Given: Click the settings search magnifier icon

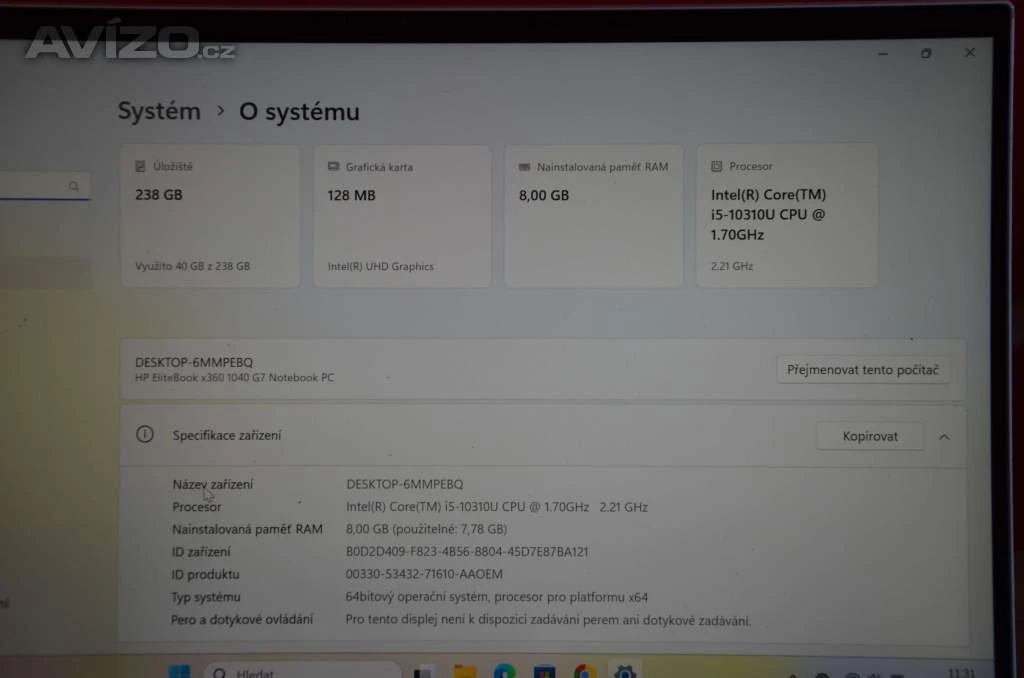Looking at the screenshot, I should click(74, 186).
